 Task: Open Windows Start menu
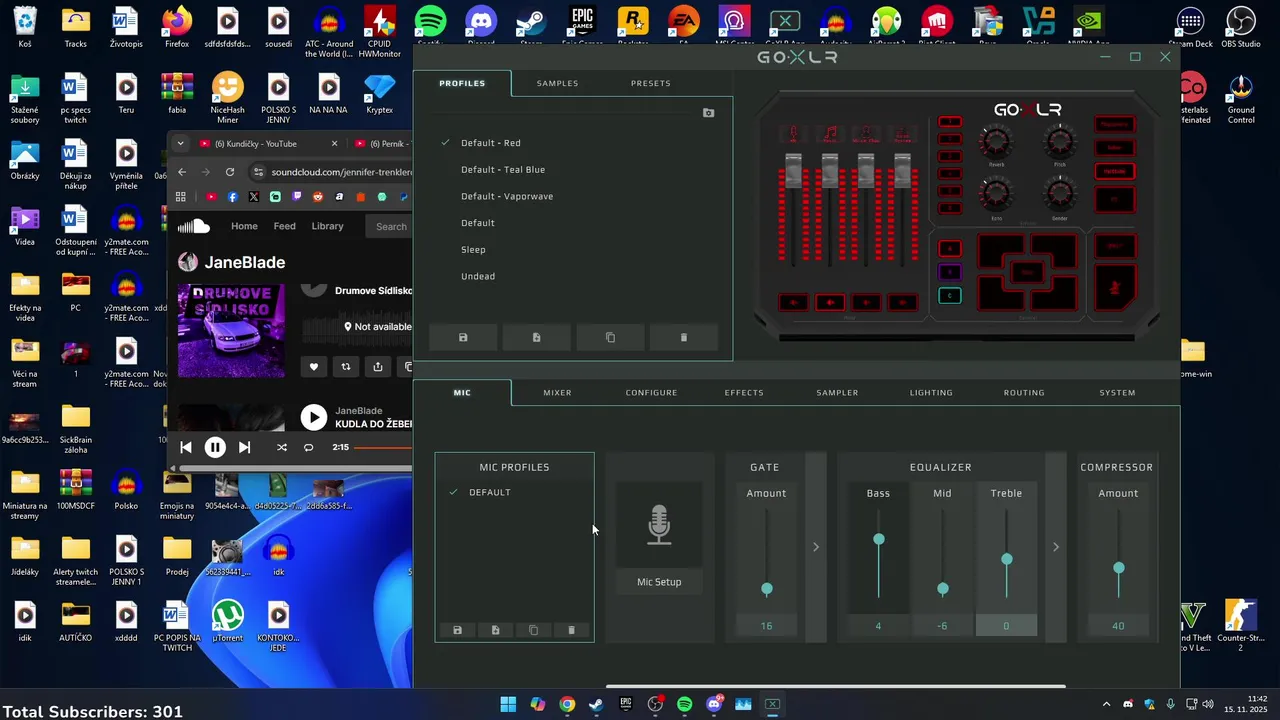click(508, 704)
